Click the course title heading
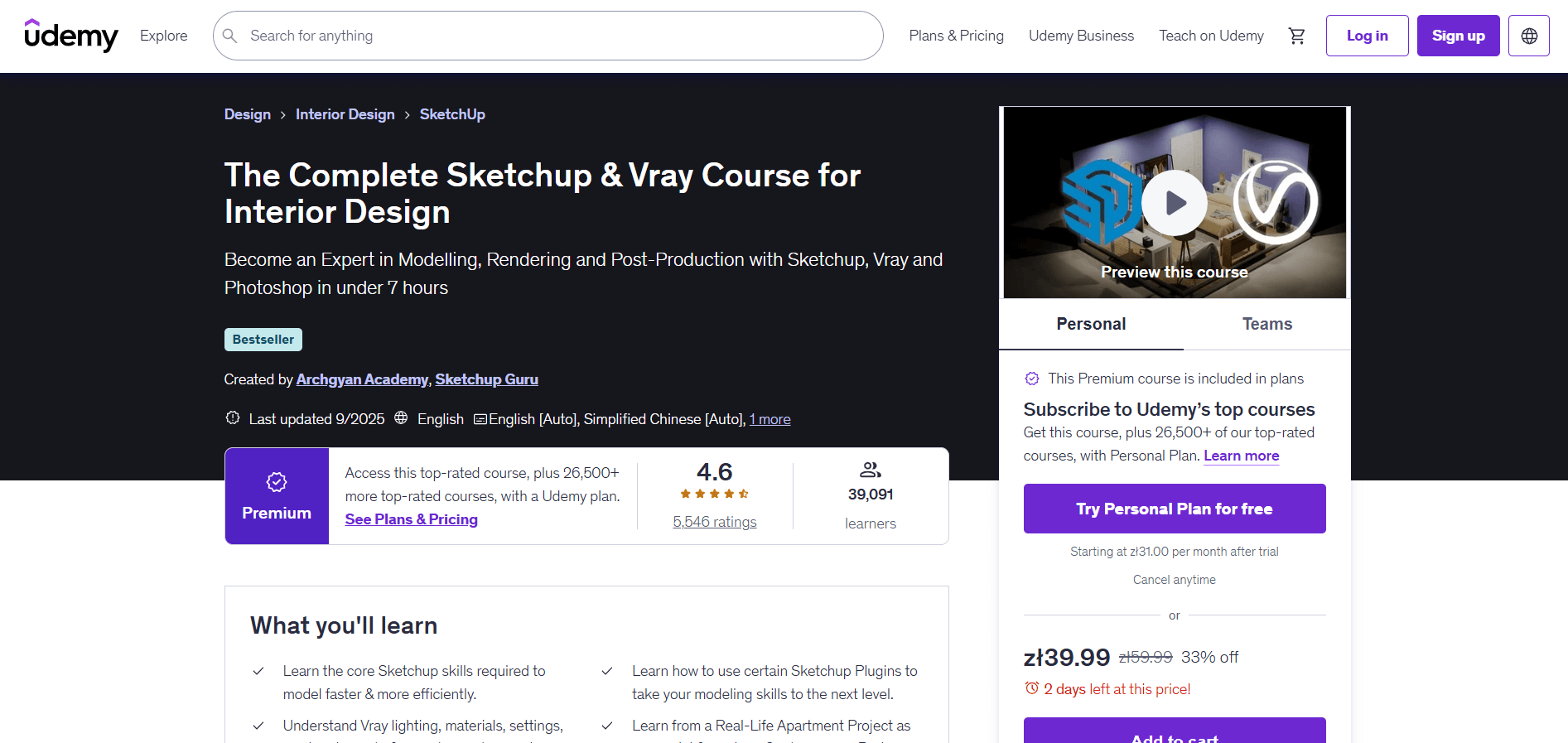Screen dimensions: 1568x743 [543, 193]
